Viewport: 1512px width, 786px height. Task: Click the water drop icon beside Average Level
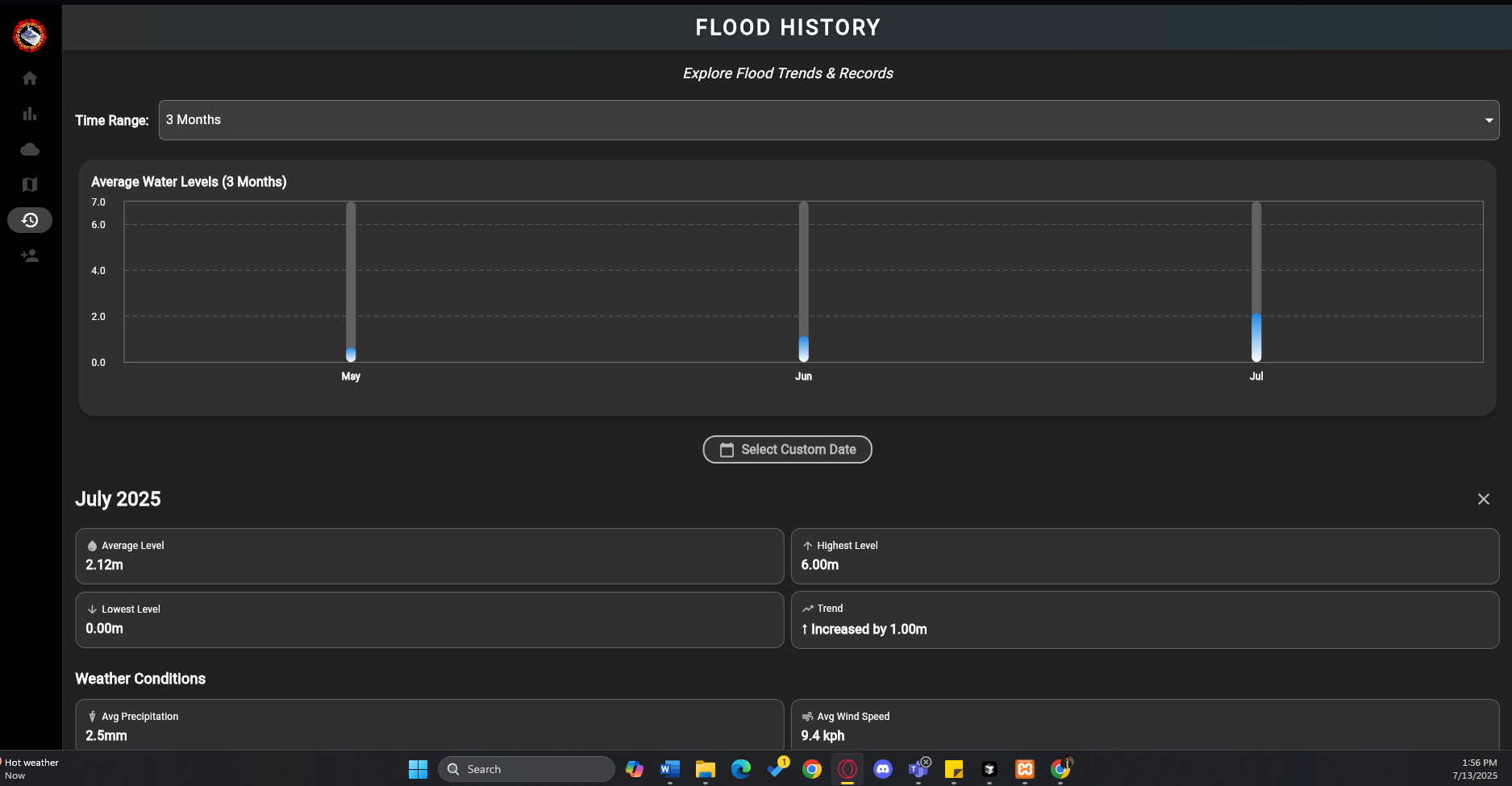(x=92, y=546)
